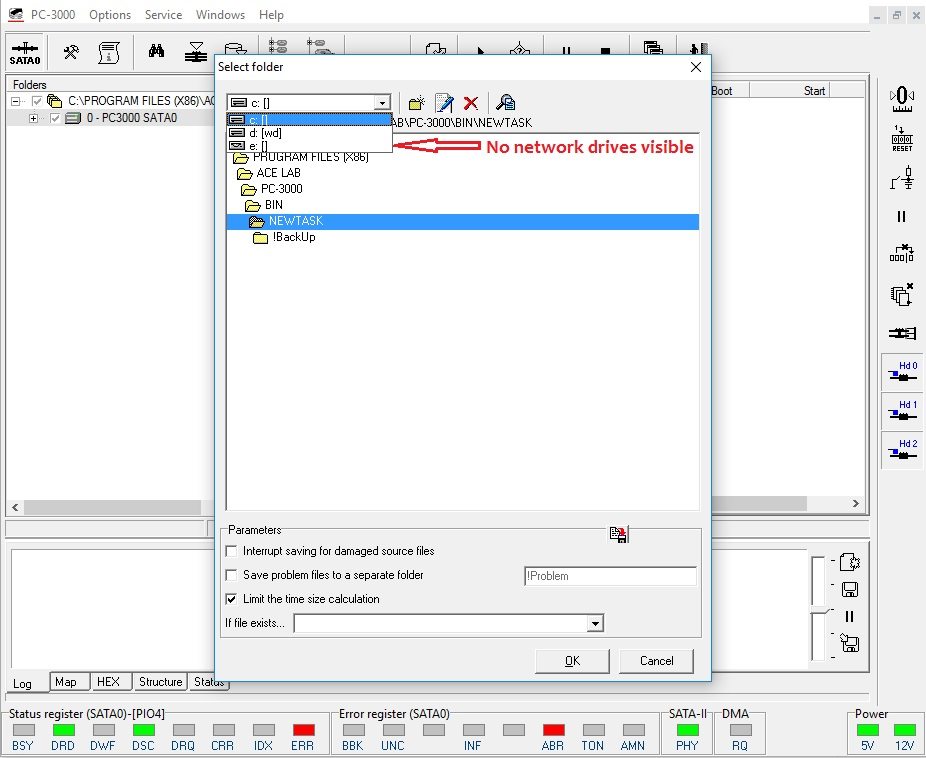Click the Boot column header
Viewport: 926px width, 758px height.
730,91
